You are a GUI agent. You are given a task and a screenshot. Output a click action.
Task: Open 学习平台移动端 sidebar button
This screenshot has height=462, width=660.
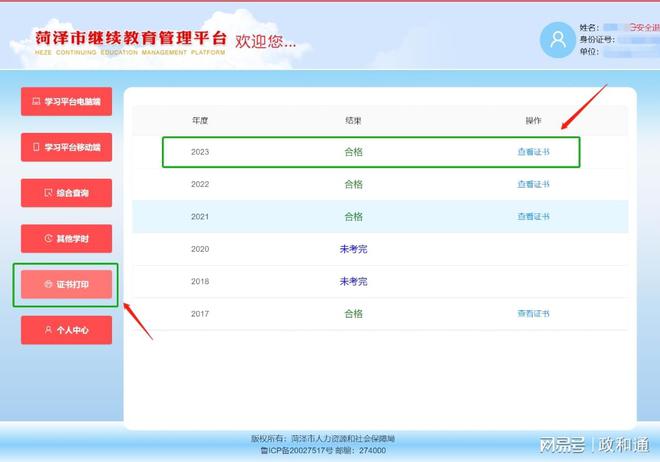coord(67,147)
